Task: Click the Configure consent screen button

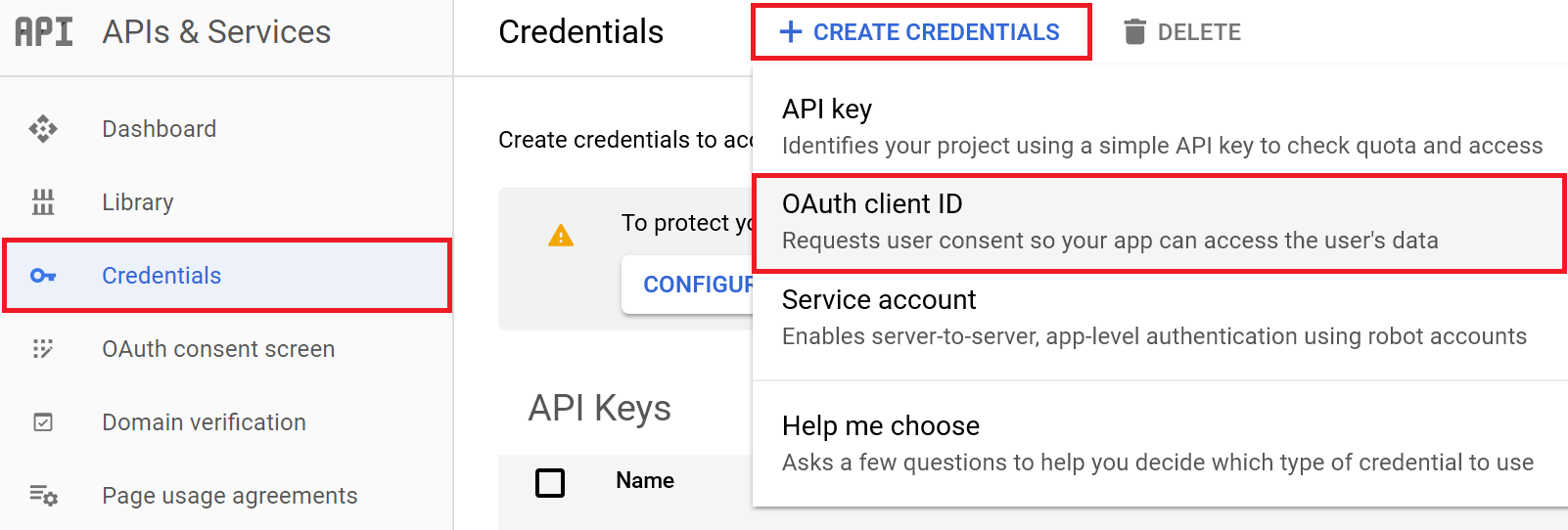Action: click(x=688, y=285)
